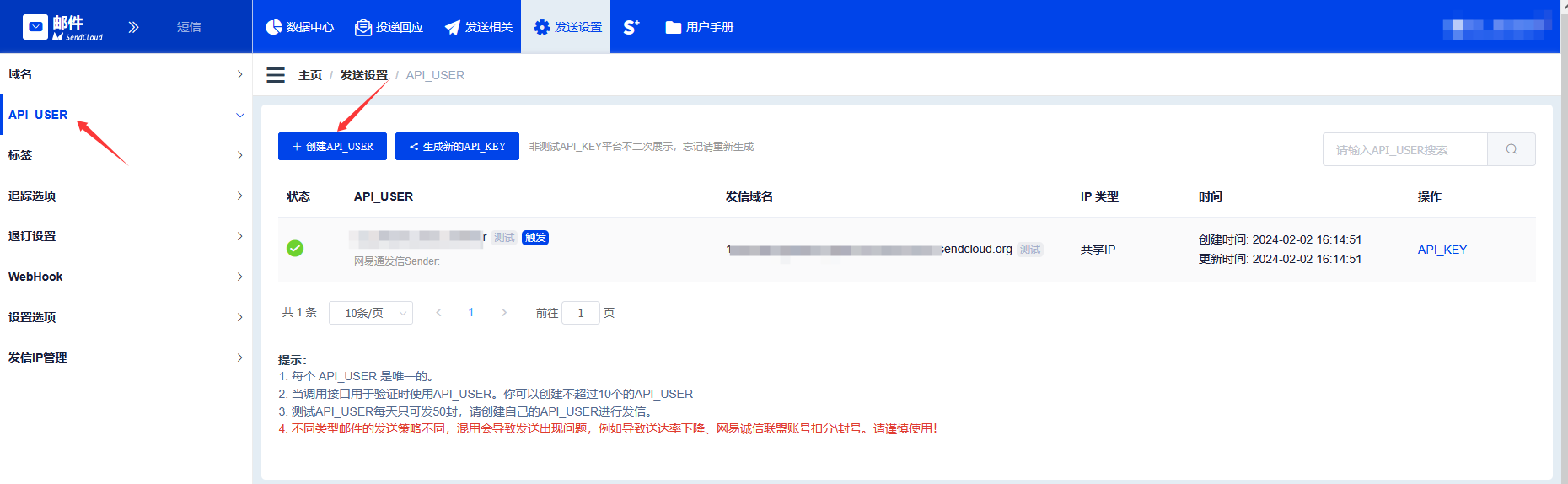Click the 生成新的API_KEY button
The image size is (1568, 484).
(x=457, y=146)
